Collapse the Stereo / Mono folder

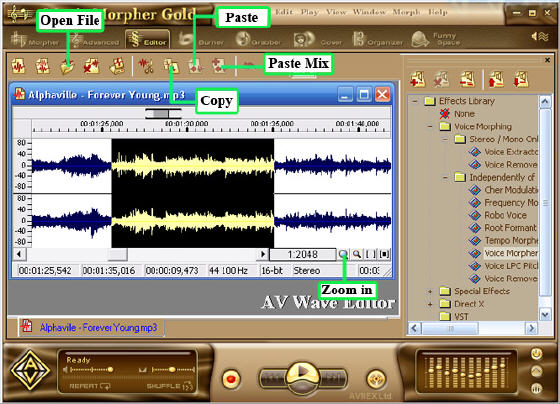click(445, 139)
